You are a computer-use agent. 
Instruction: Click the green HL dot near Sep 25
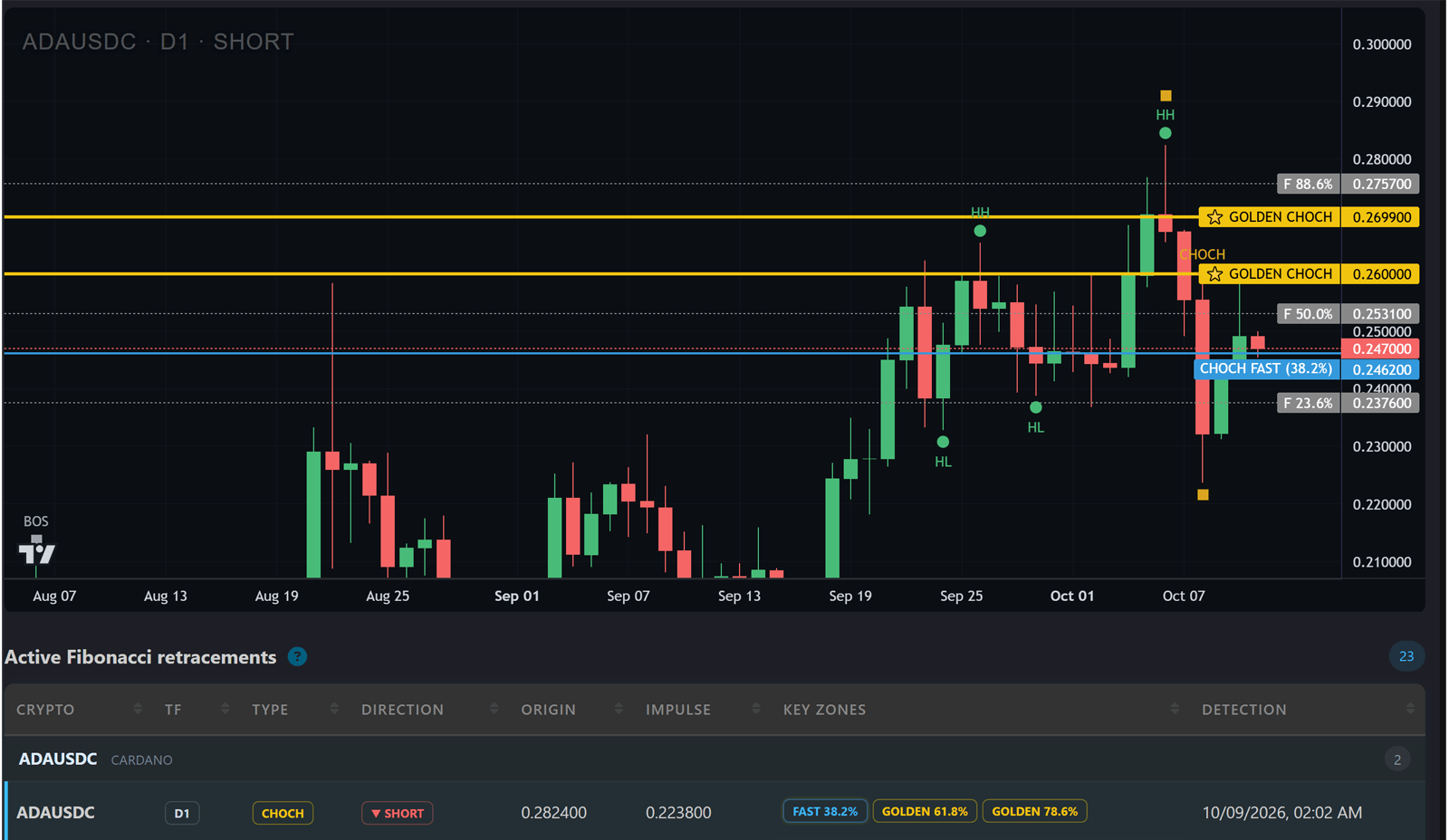click(943, 442)
